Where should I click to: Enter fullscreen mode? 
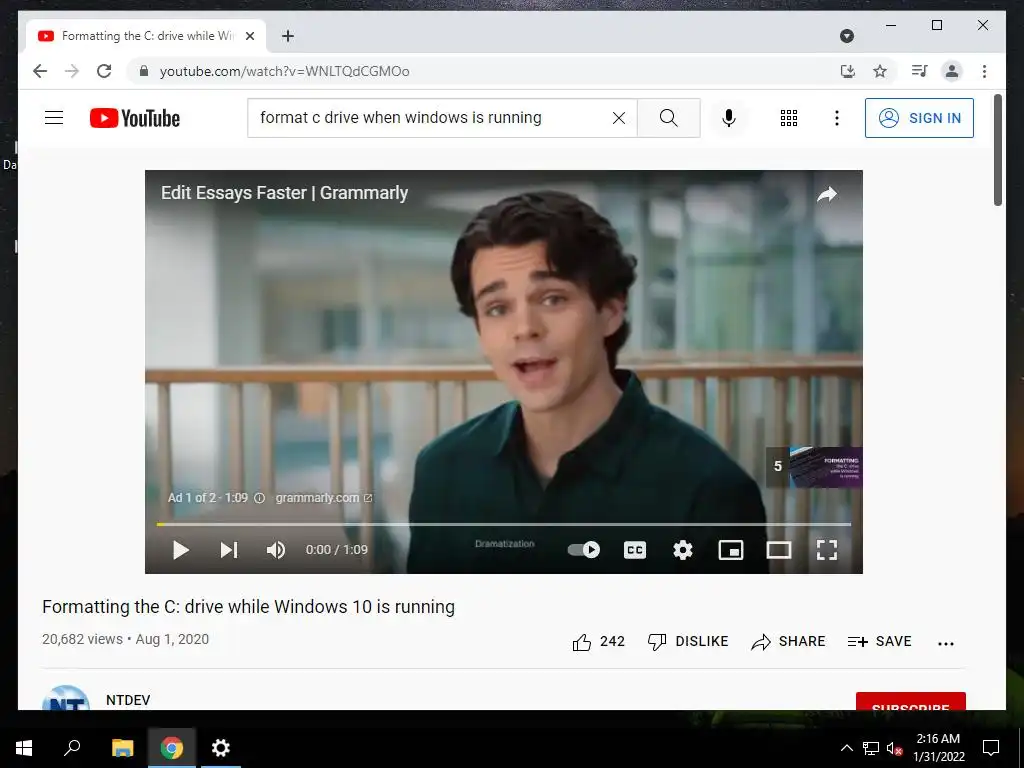[x=827, y=550]
